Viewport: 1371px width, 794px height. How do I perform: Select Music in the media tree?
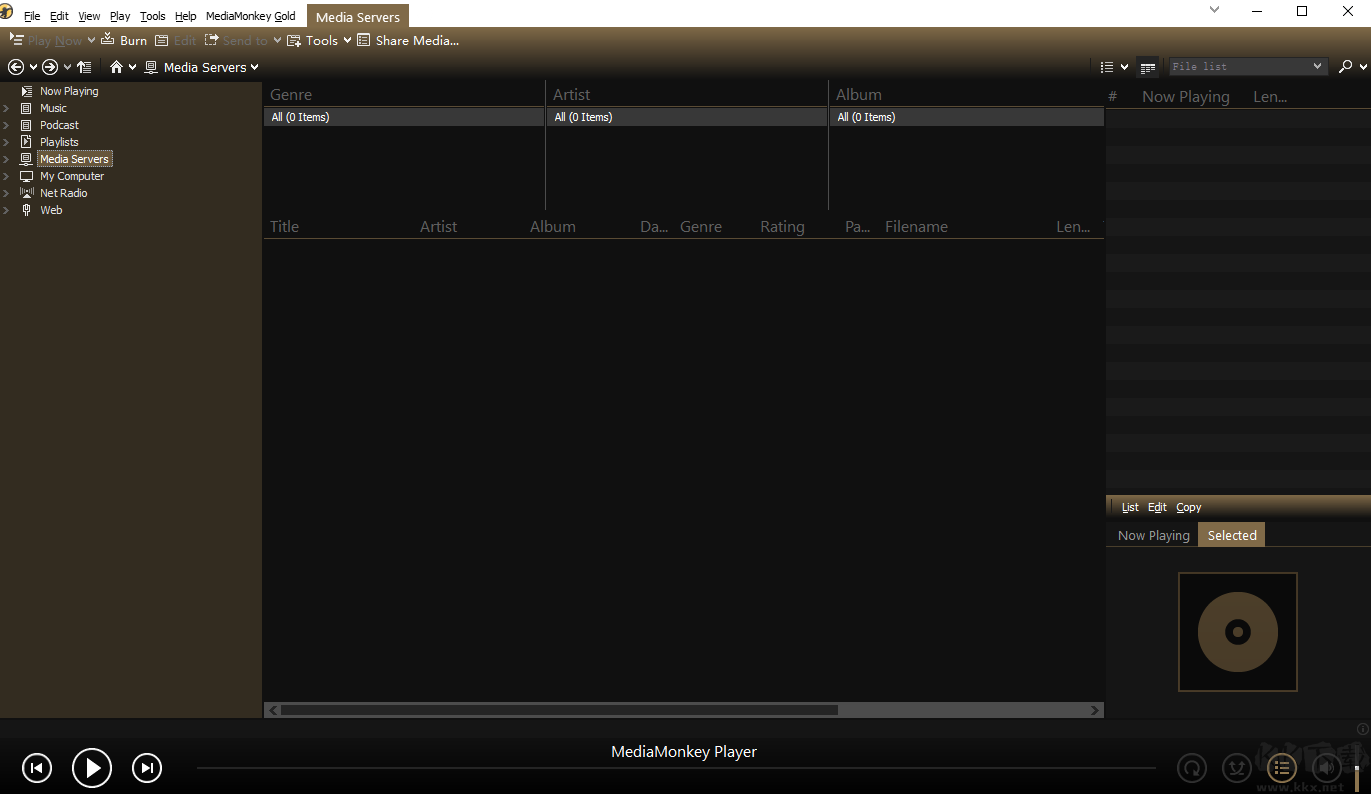pyautogui.click(x=53, y=108)
